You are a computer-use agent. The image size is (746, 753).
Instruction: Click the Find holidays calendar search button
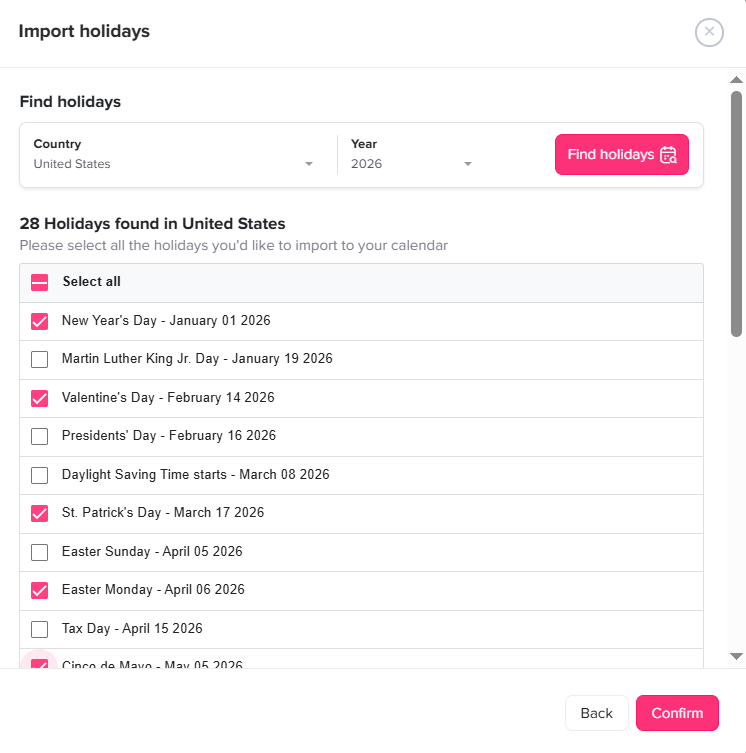(621, 155)
